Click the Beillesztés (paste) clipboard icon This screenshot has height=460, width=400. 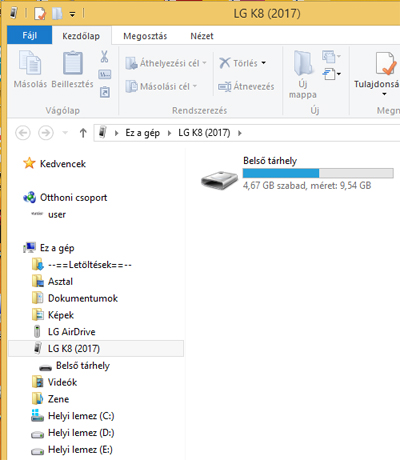(73, 62)
